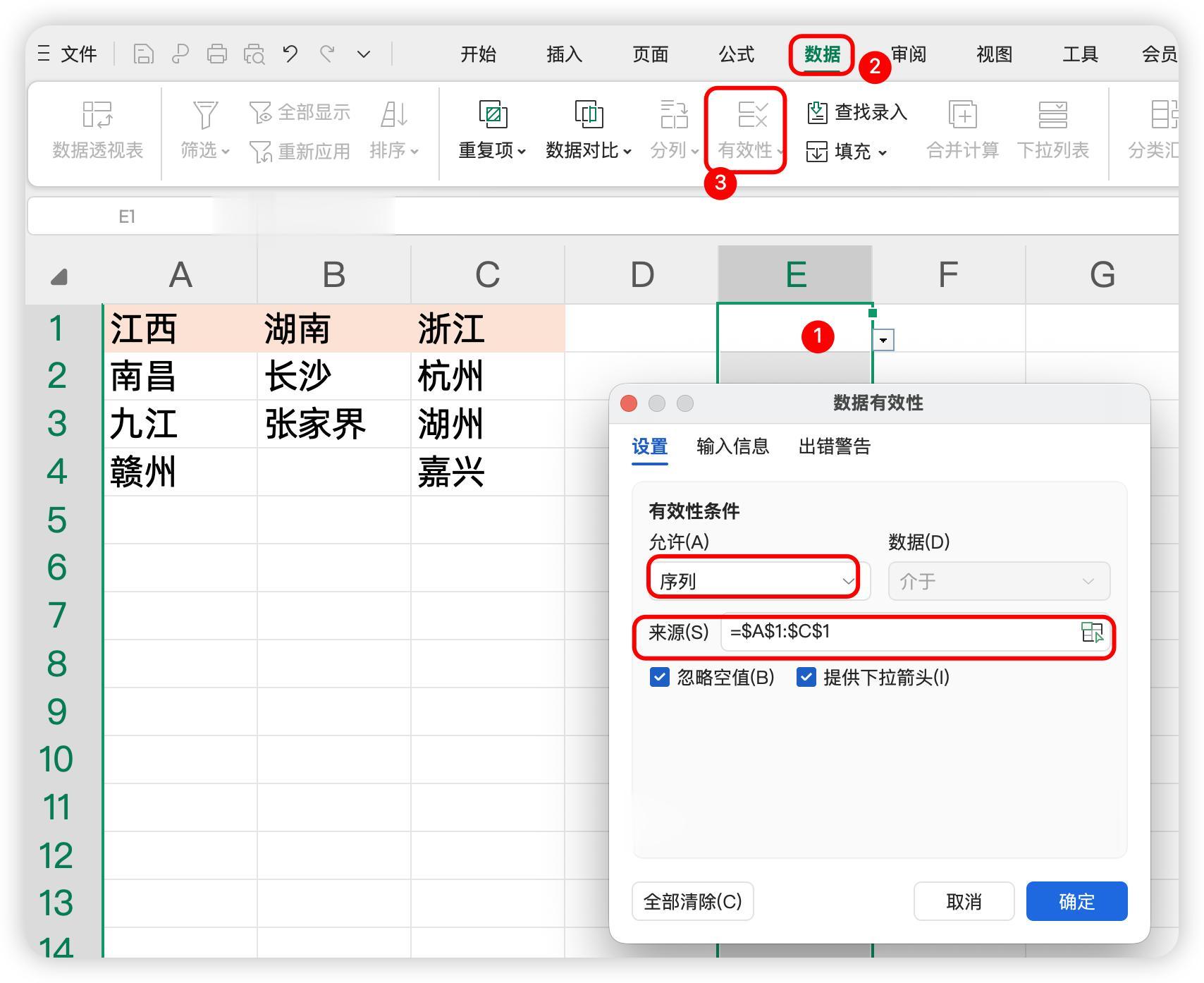Viewport: 1204px width, 983px height.
Task: Switch to the 设置 tab in dialog
Action: coord(650,446)
